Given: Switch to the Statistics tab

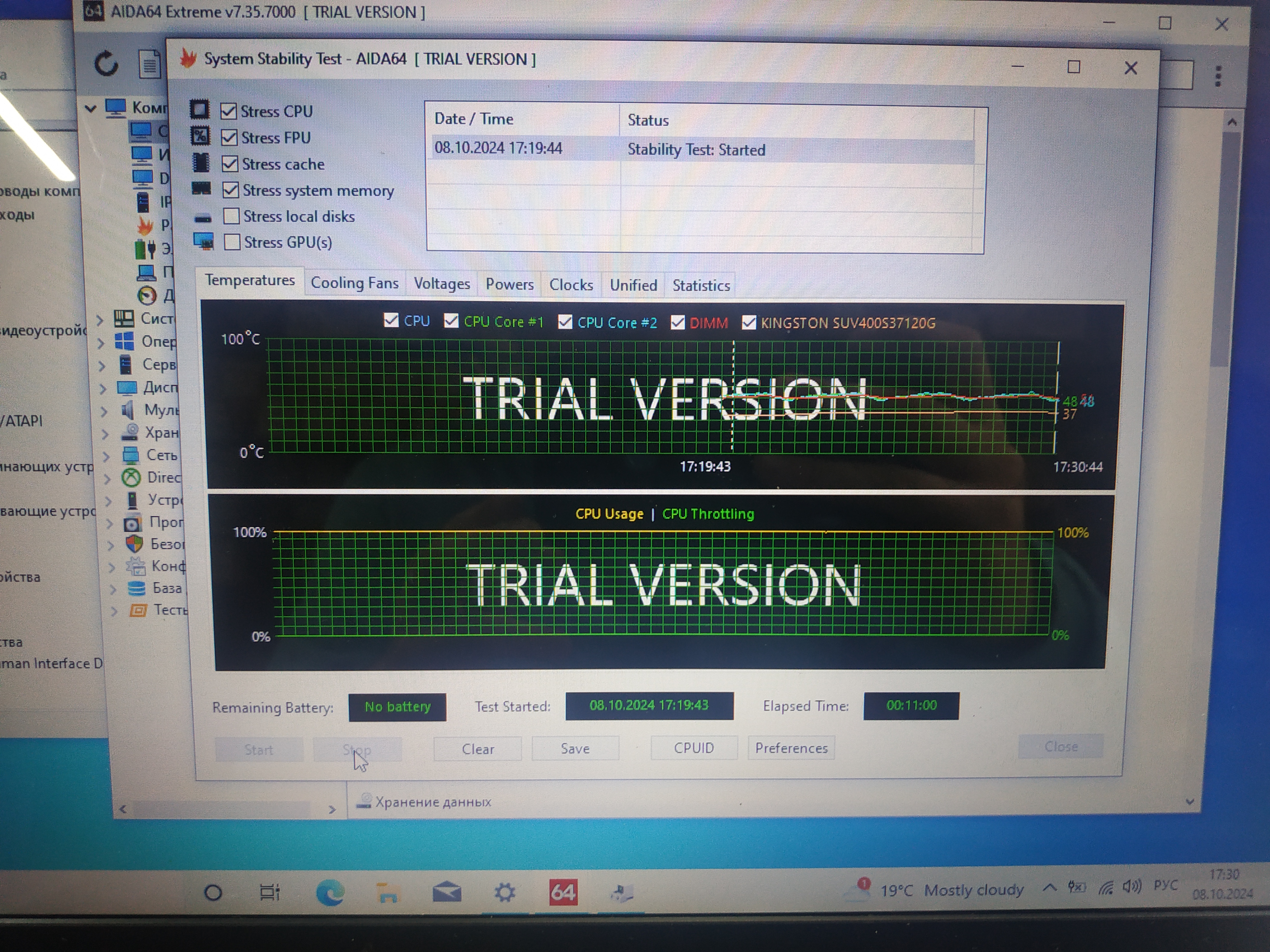Looking at the screenshot, I should (x=701, y=286).
